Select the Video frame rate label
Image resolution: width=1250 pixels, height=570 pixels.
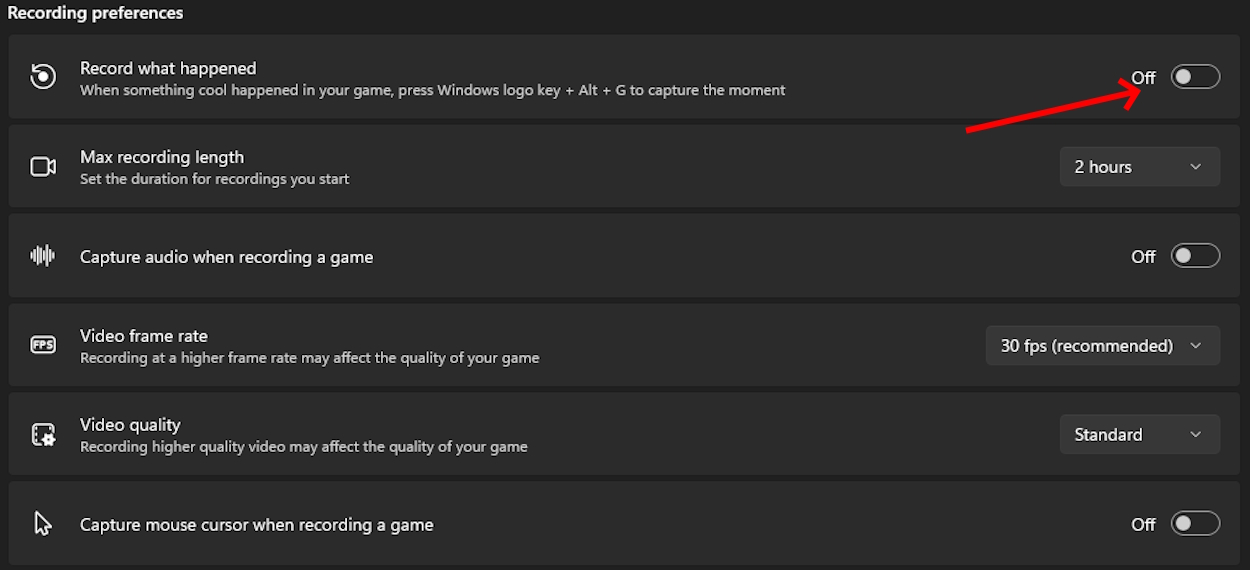(144, 336)
